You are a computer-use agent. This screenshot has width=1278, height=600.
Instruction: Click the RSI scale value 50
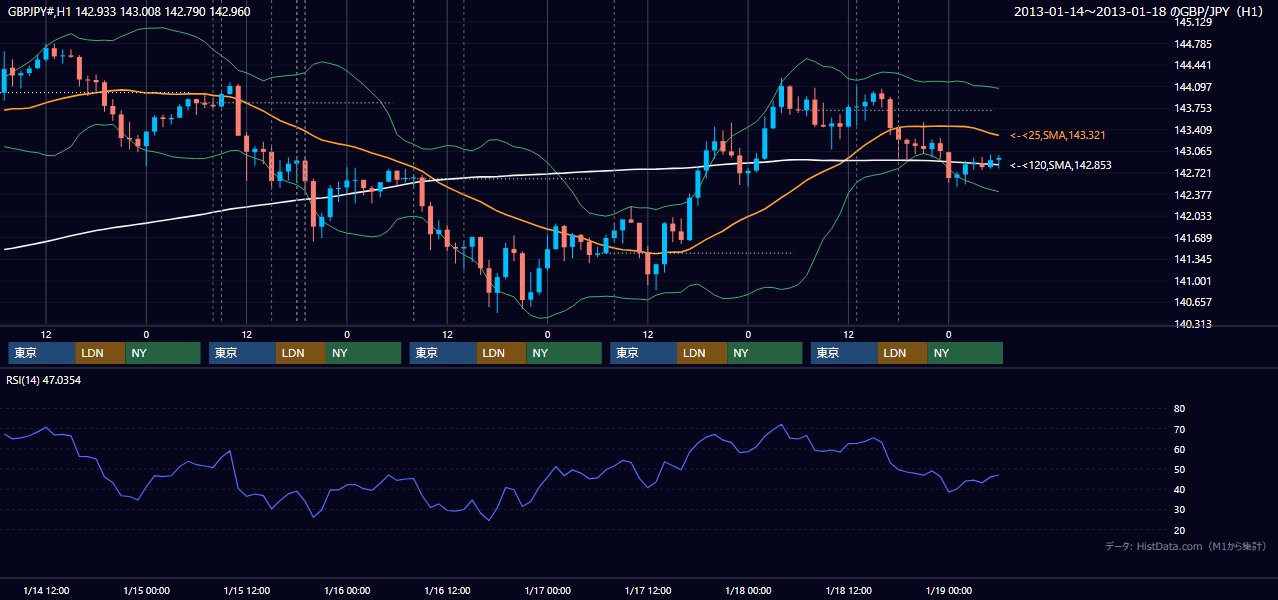click(x=1179, y=469)
